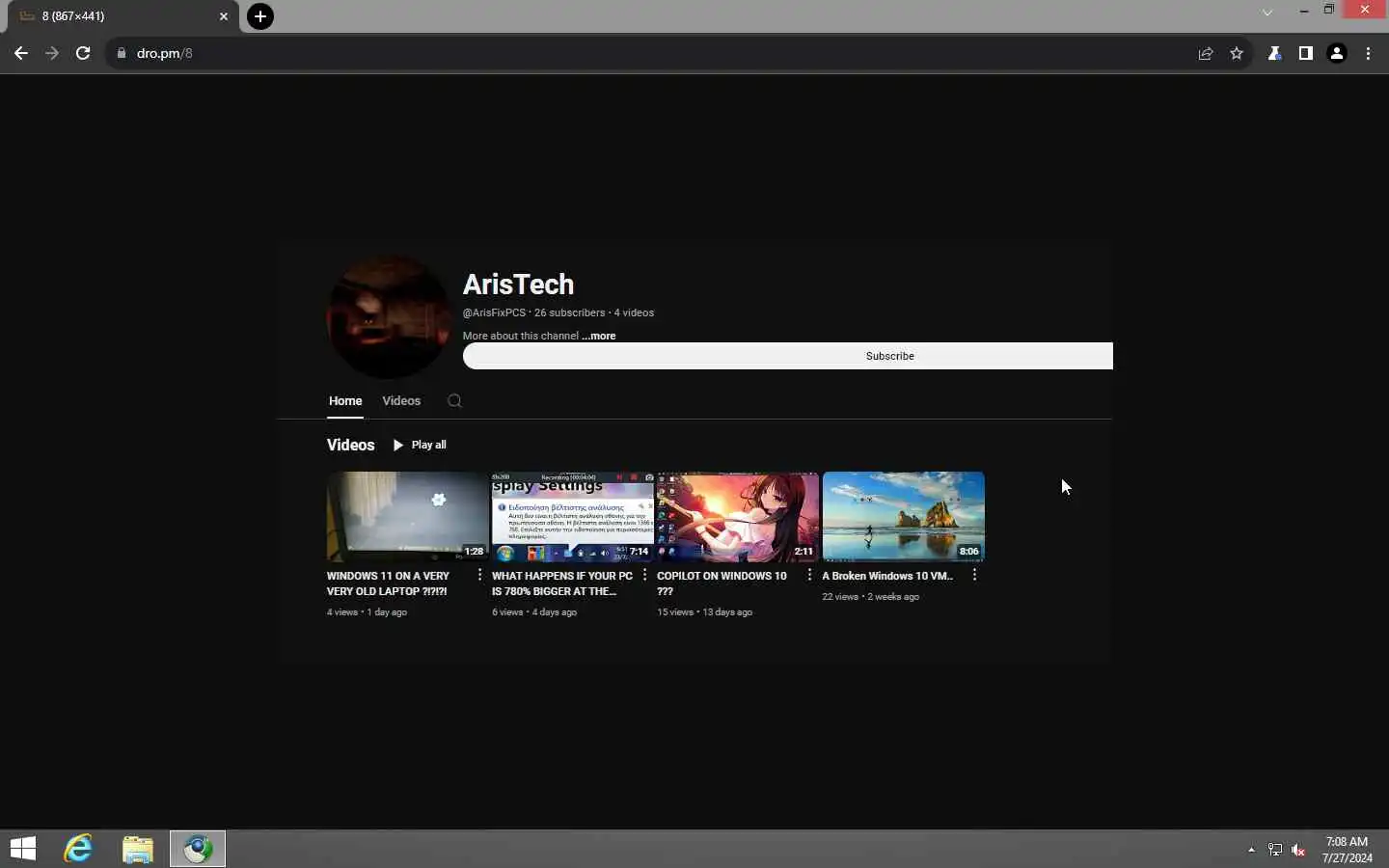Click title 'WINDOWS 11 ON A VERY VERY OLD LAPTOP'
Screen dimensions: 1389x868
388,583
